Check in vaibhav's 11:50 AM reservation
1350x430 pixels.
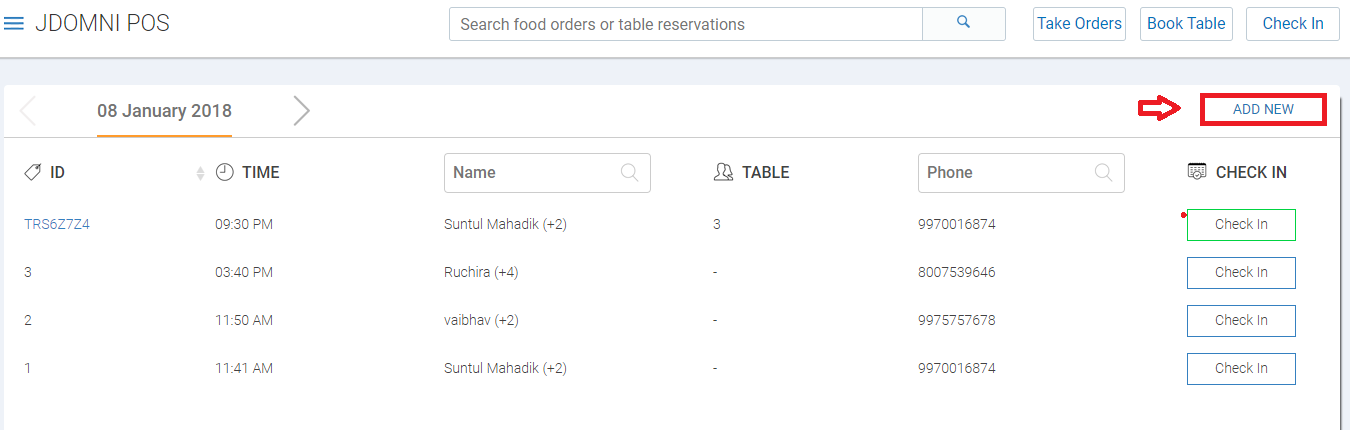pos(1241,321)
